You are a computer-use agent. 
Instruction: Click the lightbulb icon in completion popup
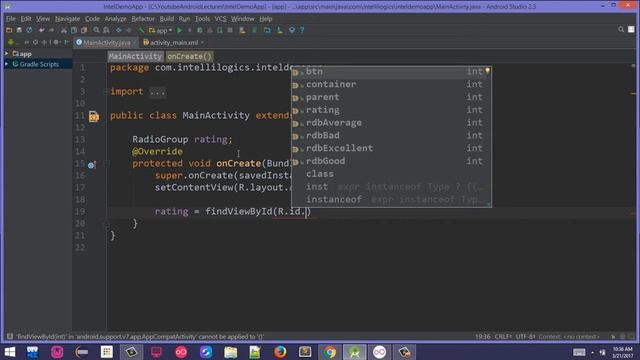487,71
